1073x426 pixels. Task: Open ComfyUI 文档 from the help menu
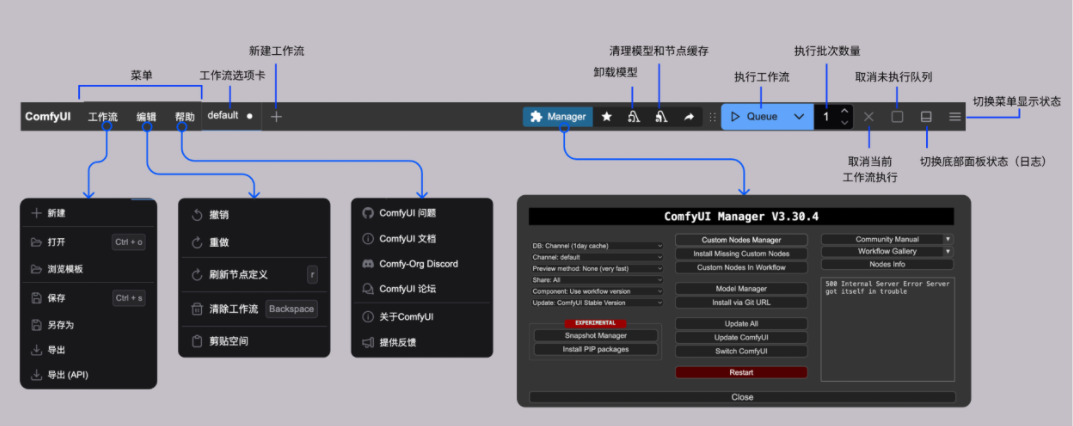[422, 239]
